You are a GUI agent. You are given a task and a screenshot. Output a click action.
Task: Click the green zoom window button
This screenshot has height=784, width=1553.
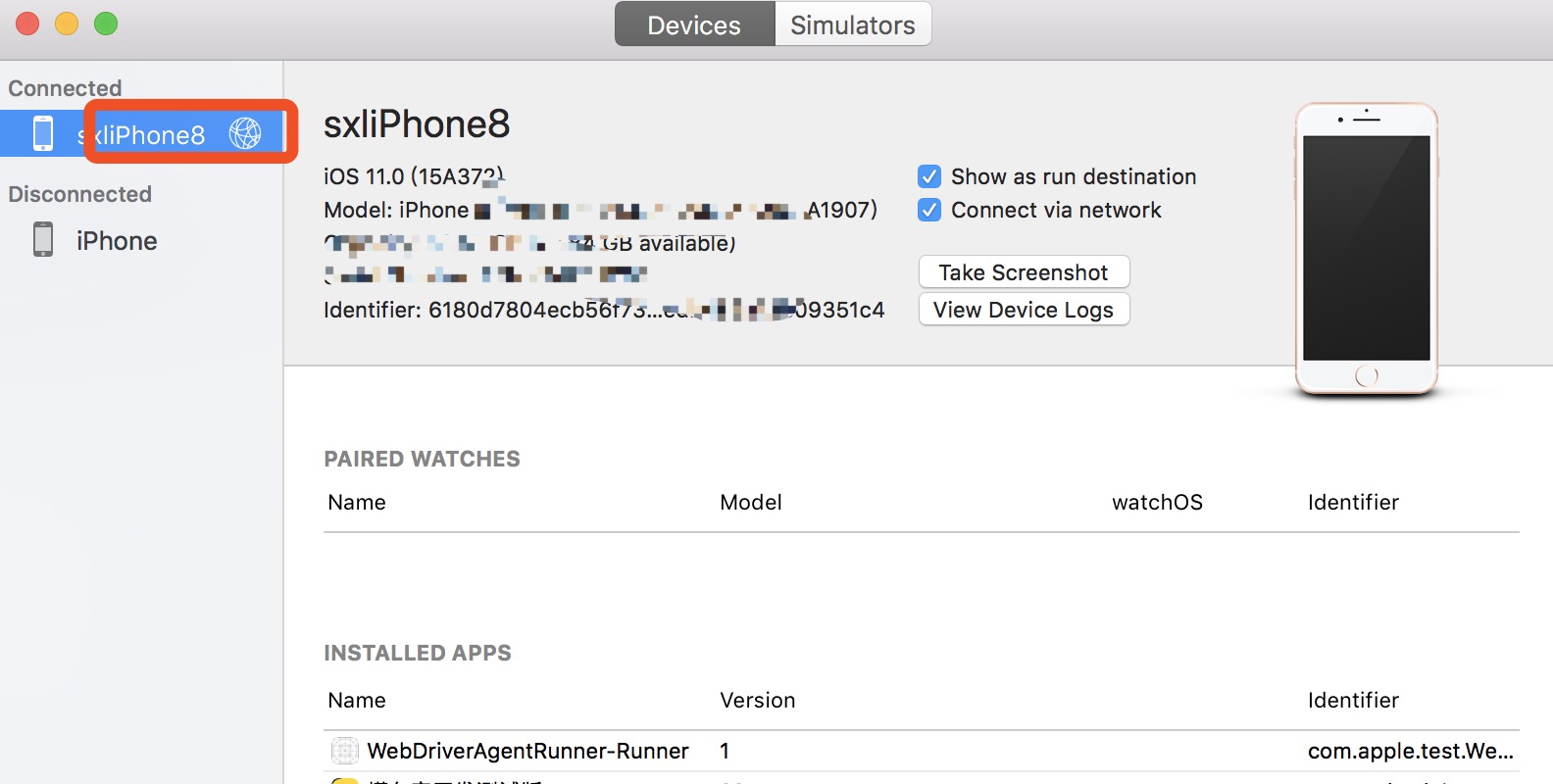[x=106, y=24]
